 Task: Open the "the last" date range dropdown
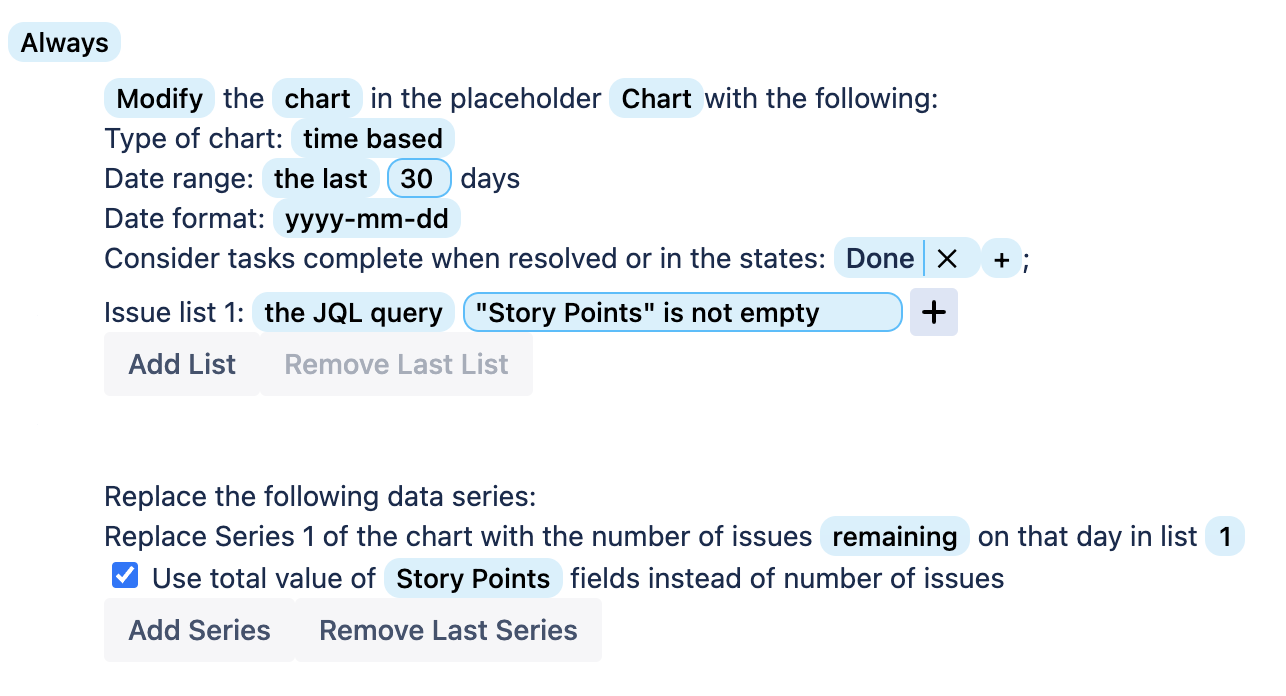coord(320,178)
